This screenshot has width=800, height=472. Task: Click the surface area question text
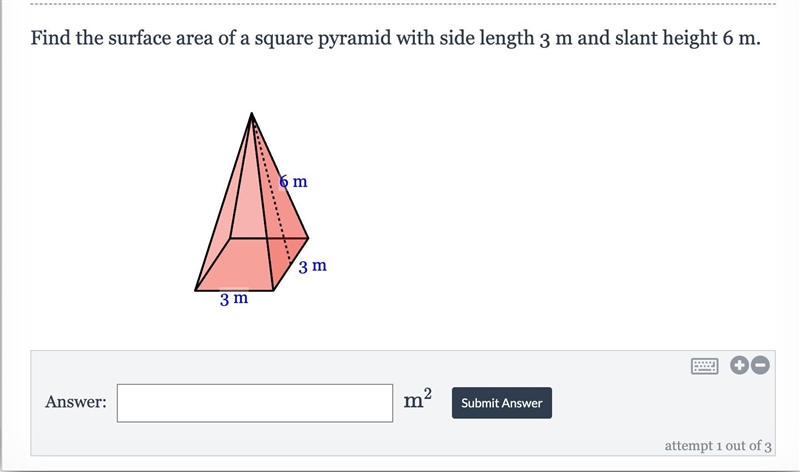[x=395, y=38]
